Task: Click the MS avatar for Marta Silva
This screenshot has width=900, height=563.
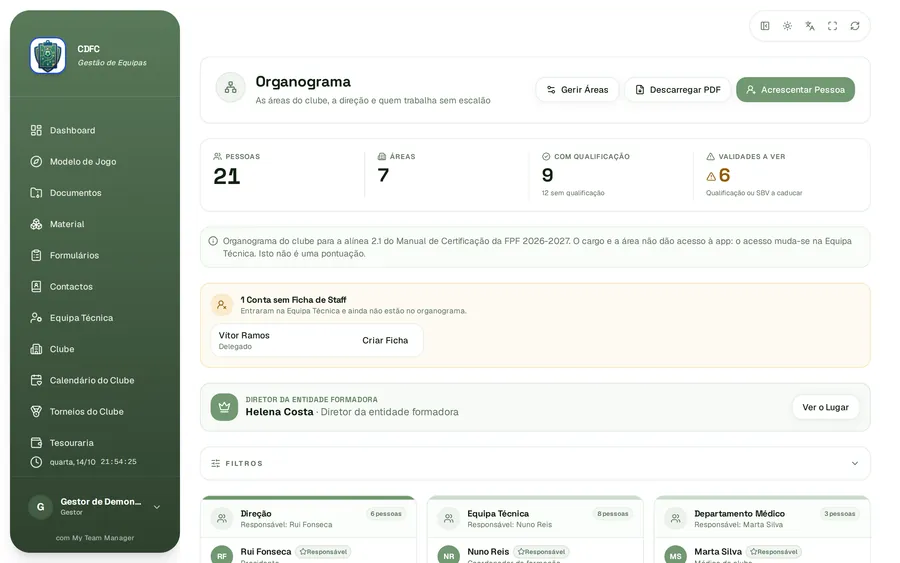Action: 676,554
